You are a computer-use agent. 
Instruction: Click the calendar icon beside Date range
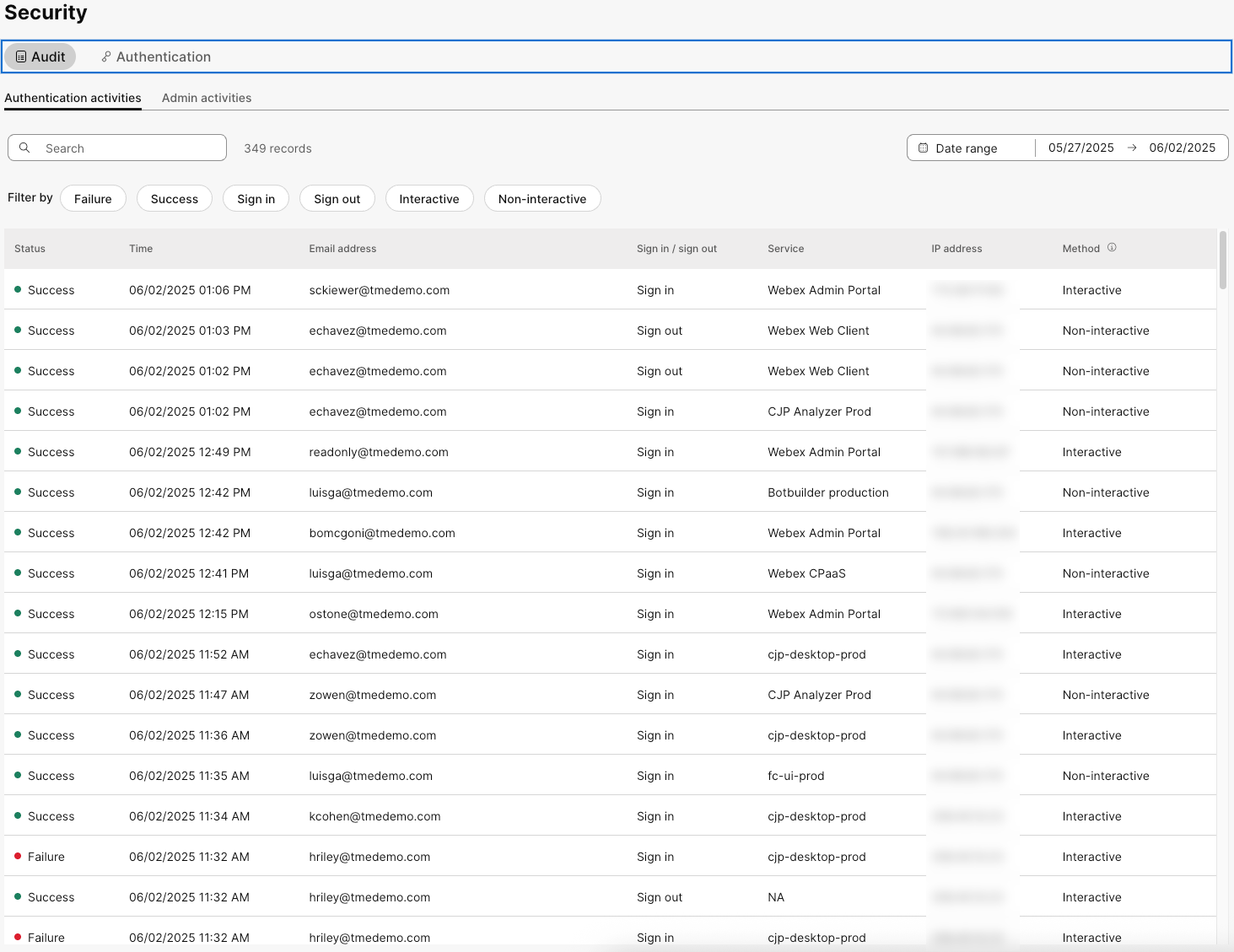(x=923, y=148)
